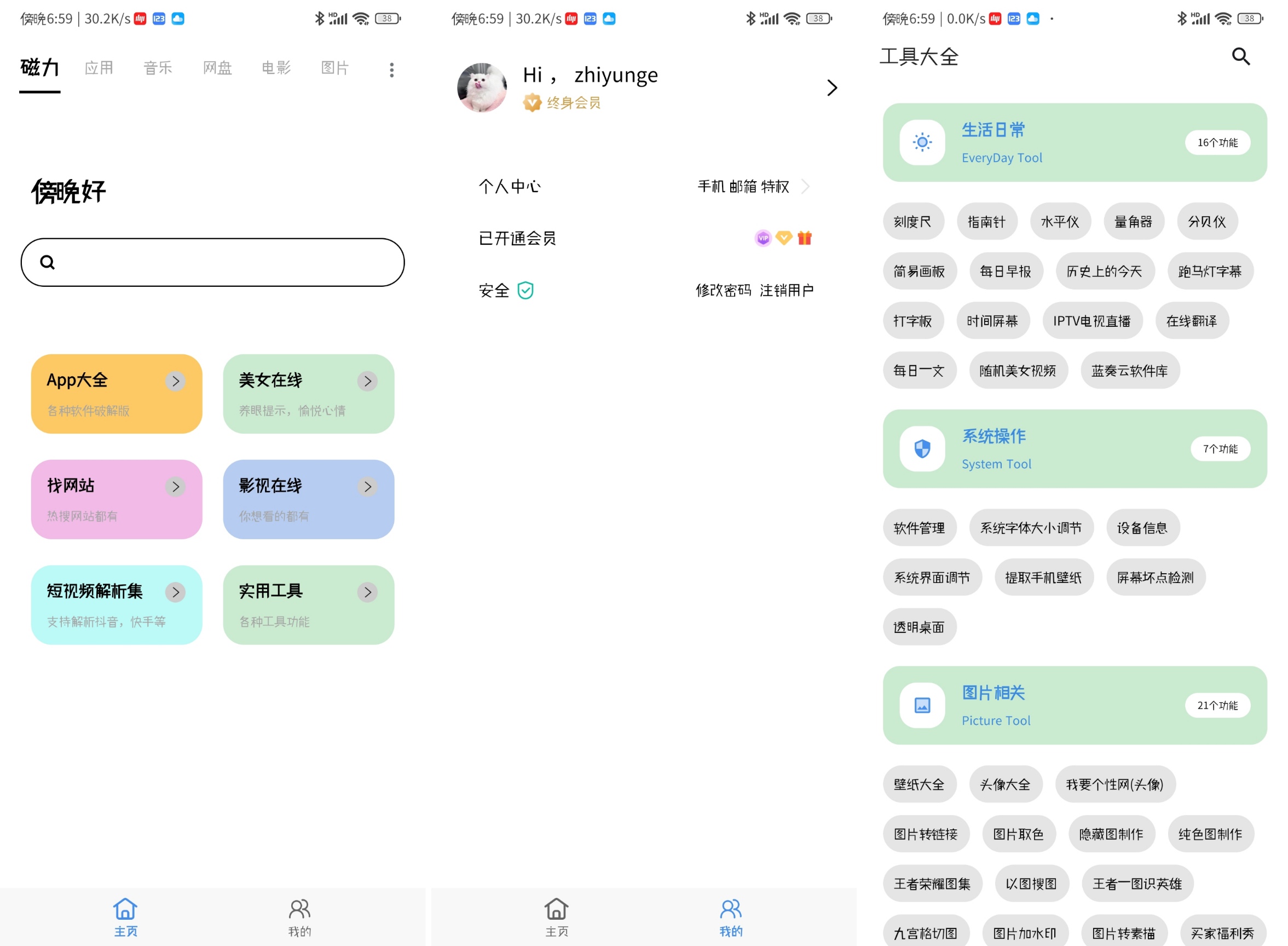Viewport: 1288px width, 946px height.
Task: Expand the profile arrow beside zhiyunge
Action: coord(832,88)
